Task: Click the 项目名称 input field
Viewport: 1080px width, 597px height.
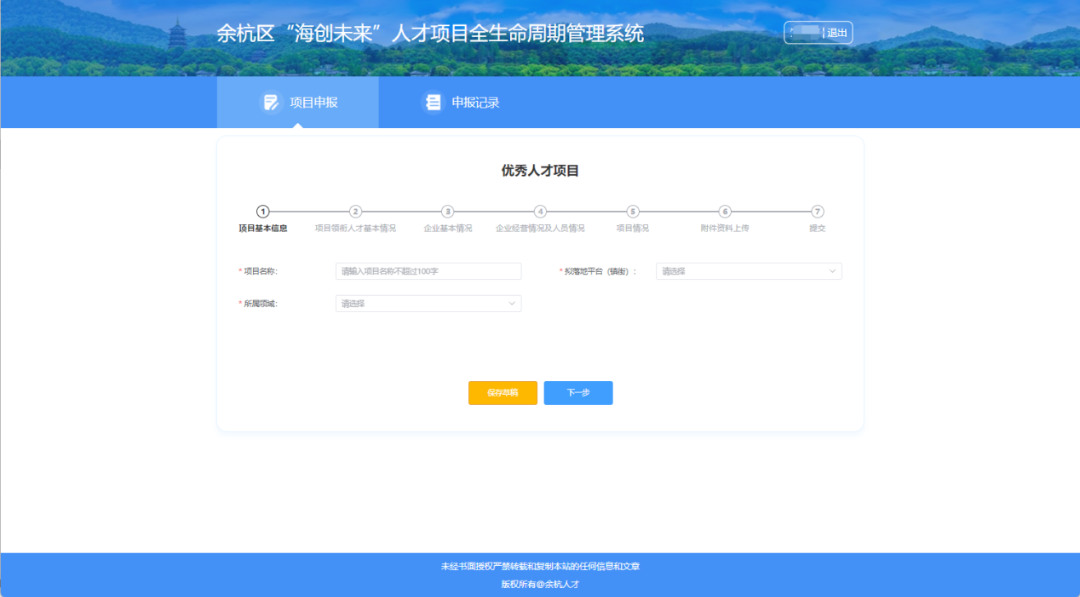Action: tap(428, 271)
